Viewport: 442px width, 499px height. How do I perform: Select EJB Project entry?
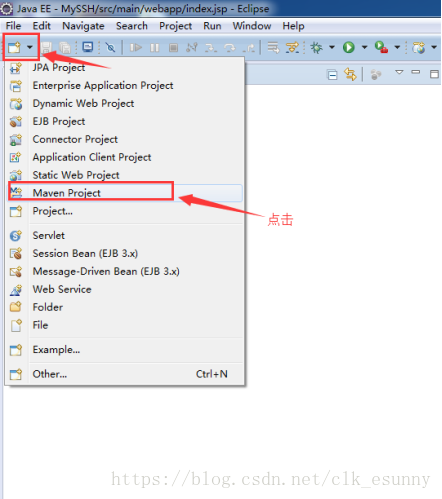(x=125, y=122)
